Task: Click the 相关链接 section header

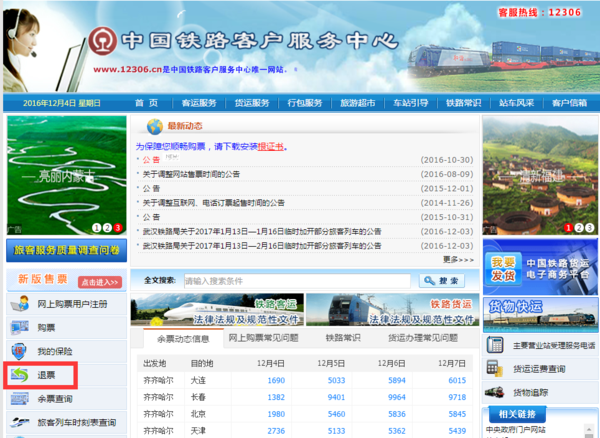Action: pyautogui.click(x=517, y=414)
